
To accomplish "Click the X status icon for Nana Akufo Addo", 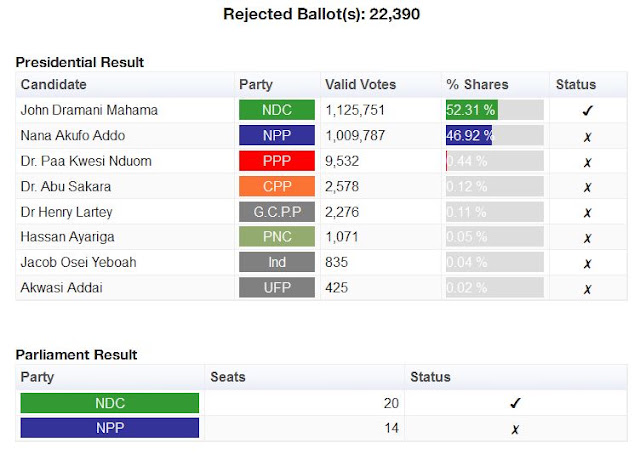I will click(x=587, y=137).
